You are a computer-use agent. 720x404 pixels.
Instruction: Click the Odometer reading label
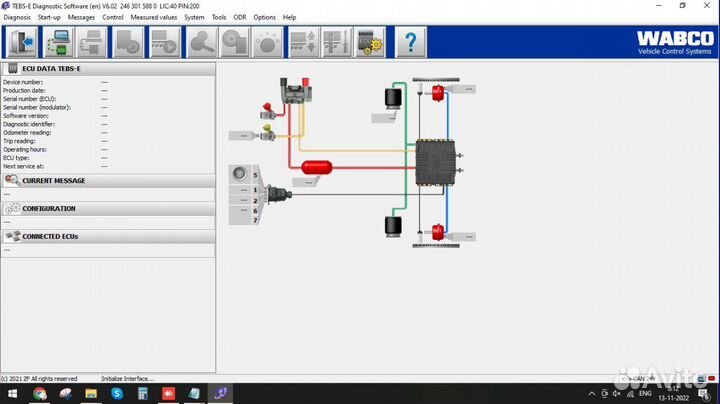pos(27,133)
